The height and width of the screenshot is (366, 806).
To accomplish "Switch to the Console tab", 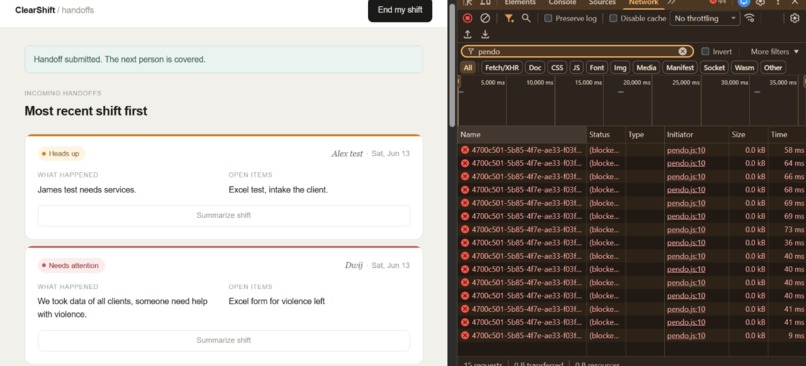I will tap(562, 3).
